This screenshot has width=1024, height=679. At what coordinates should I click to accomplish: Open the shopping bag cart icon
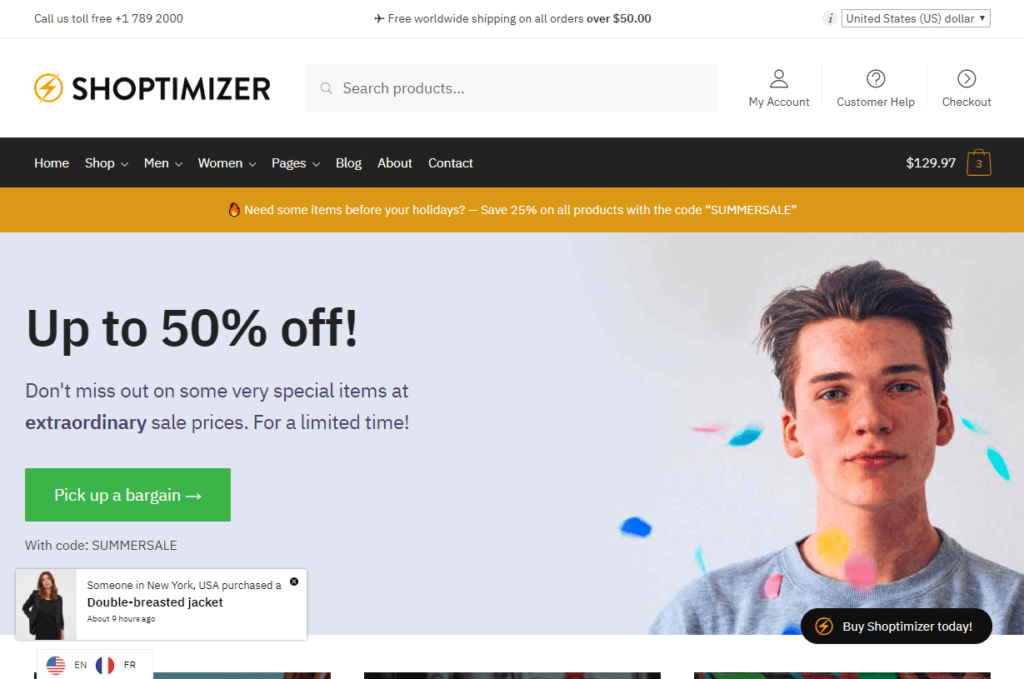[978, 163]
